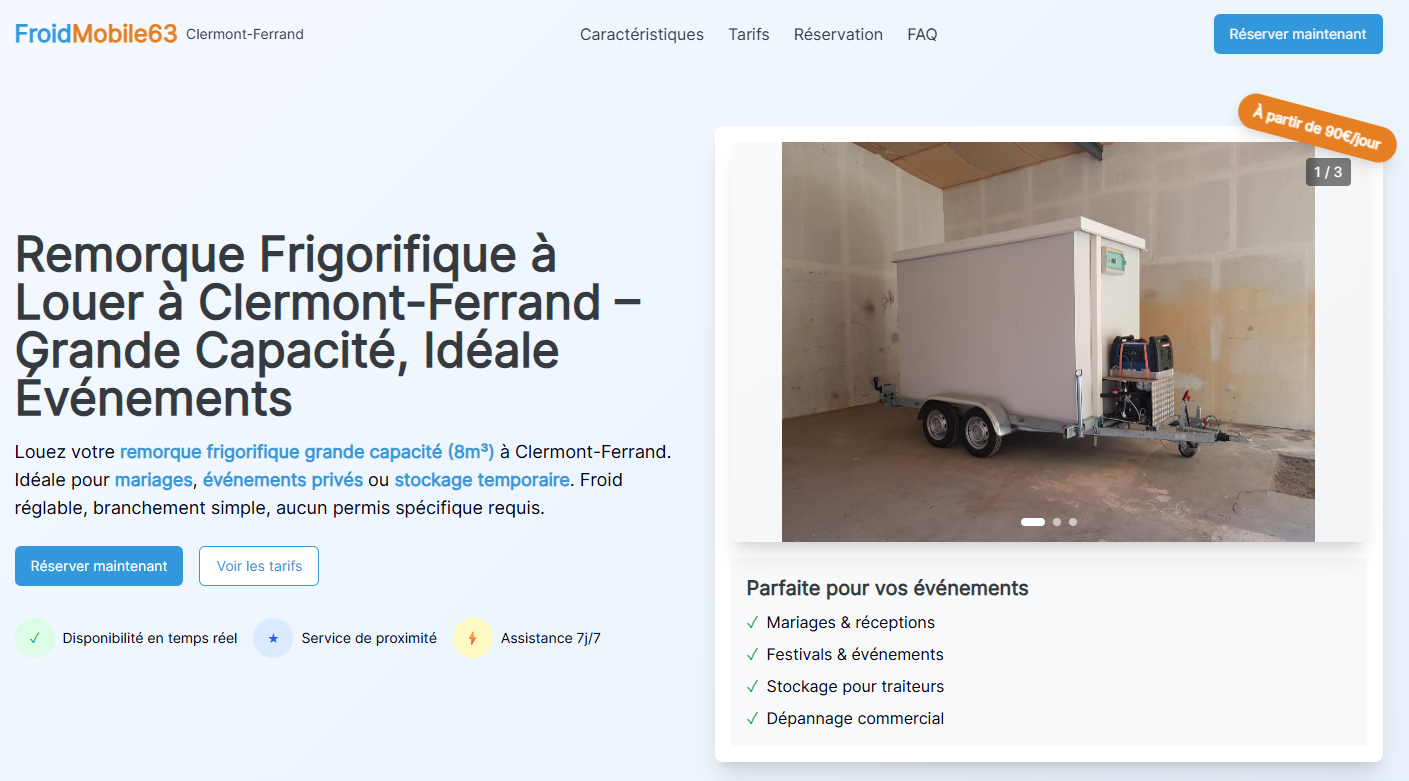Click the checkmark beside Dépannage commercial

(751, 717)
